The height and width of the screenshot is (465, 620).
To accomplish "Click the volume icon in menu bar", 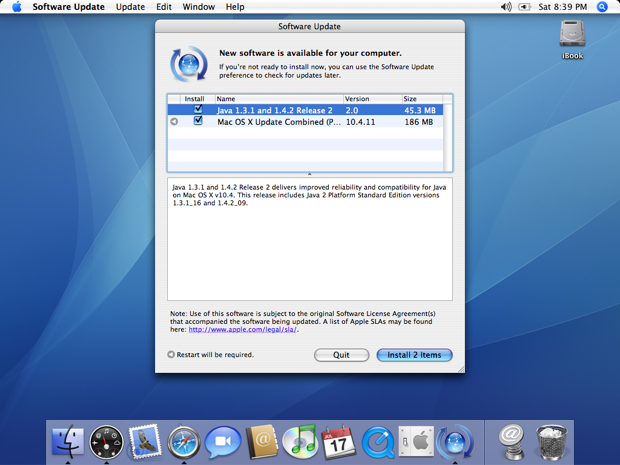I will coord(506,7).
